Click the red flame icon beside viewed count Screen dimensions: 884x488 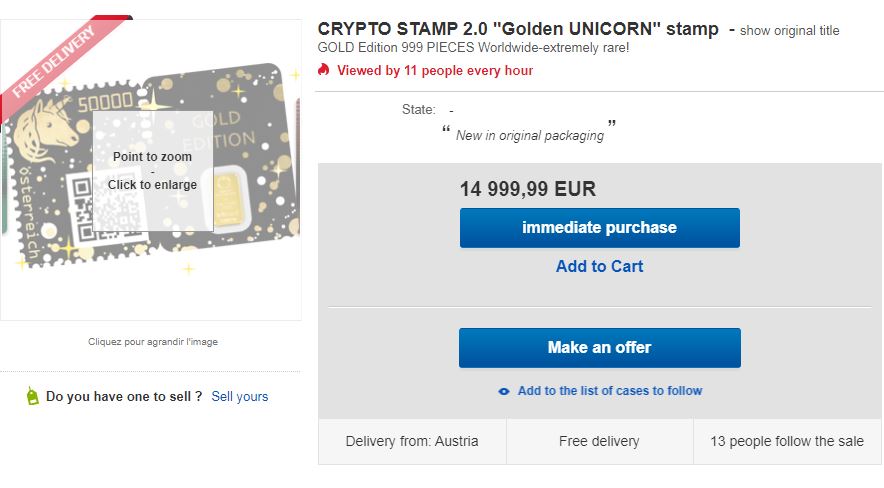click(323, 70)
